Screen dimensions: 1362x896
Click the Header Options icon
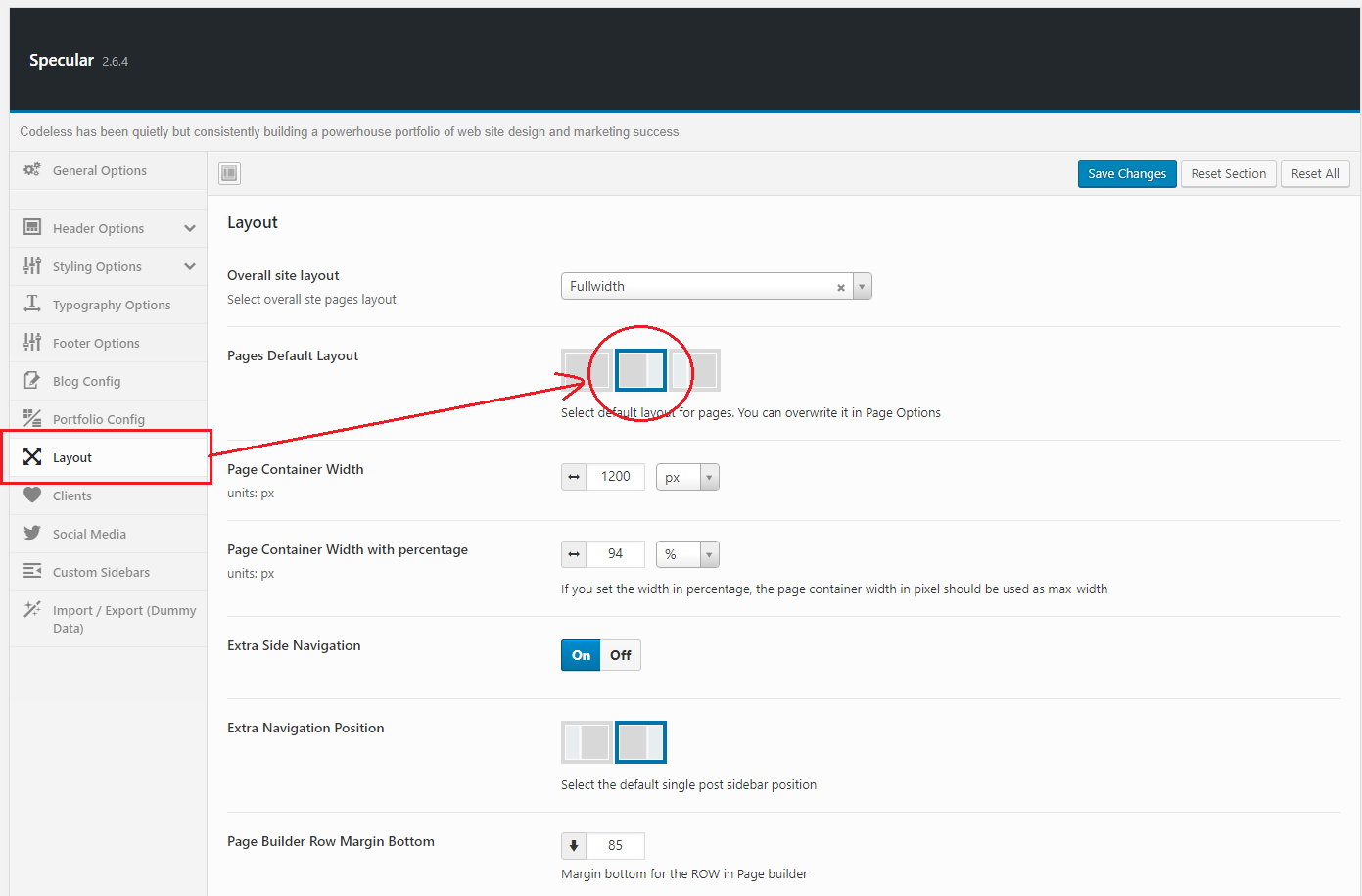[32, 227]
